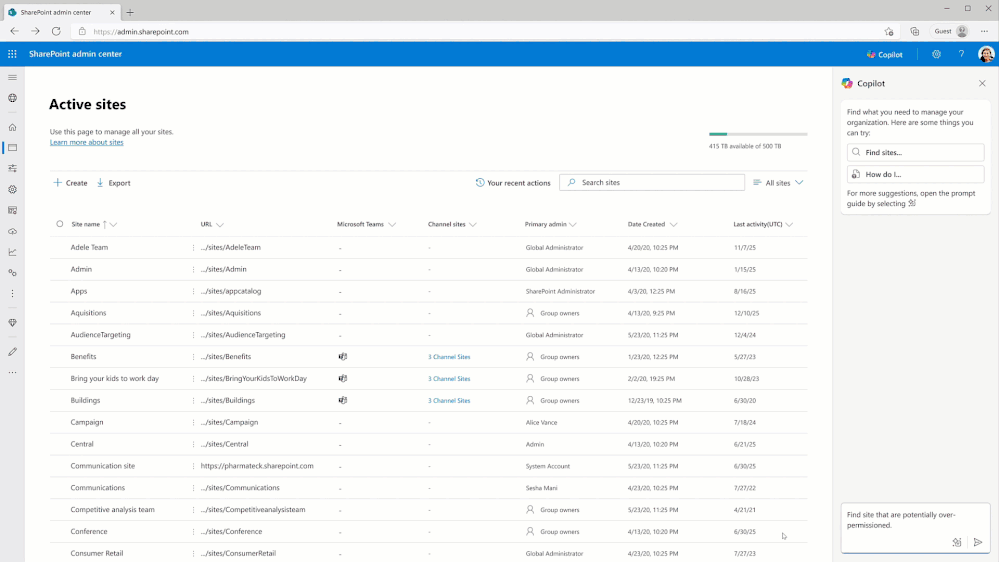Expand the Channel sites column filter
The width and height of the screenshot is (999, 562).
click(473, 224)
